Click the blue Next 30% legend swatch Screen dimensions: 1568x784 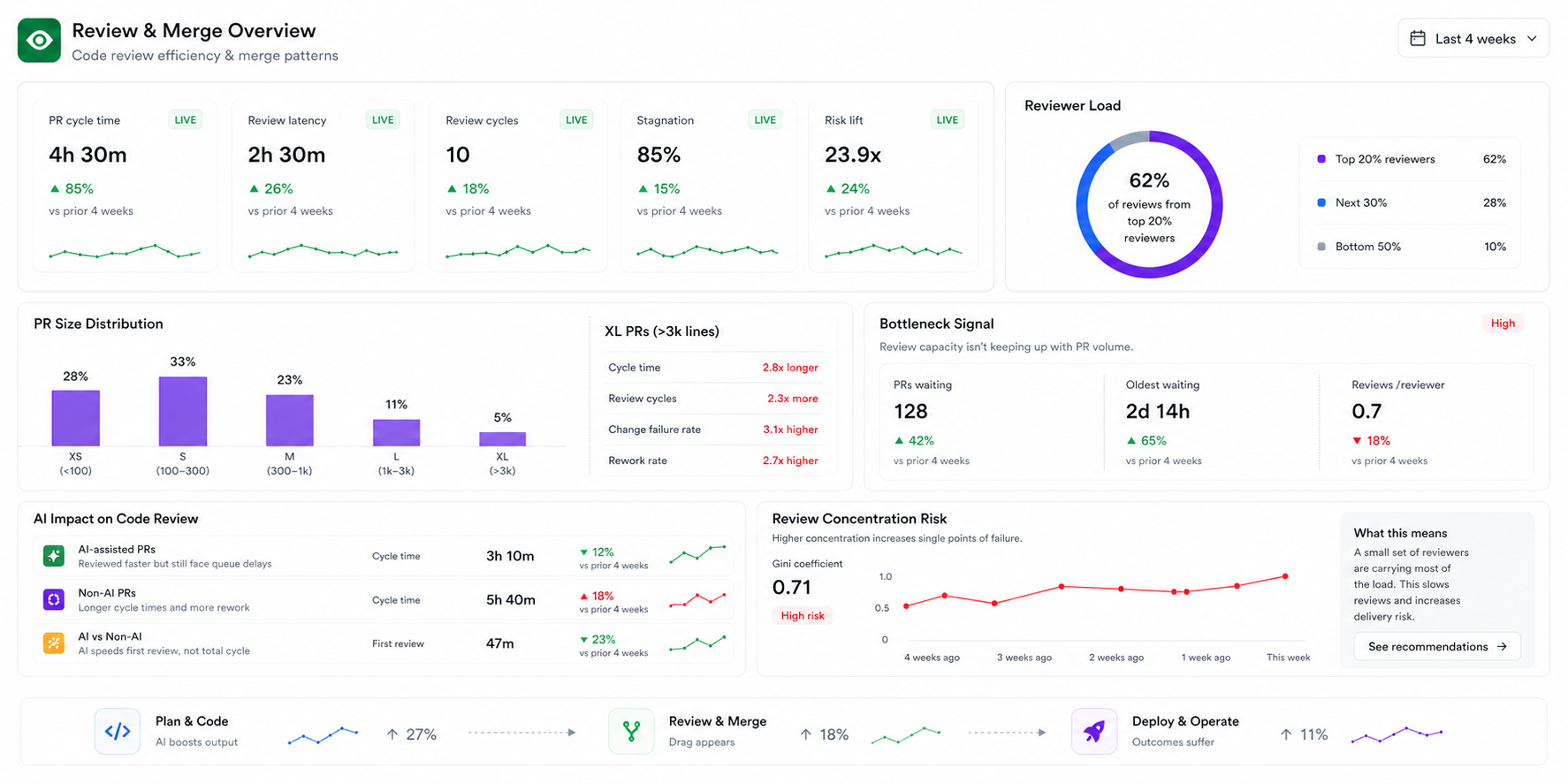point(1321,202)
